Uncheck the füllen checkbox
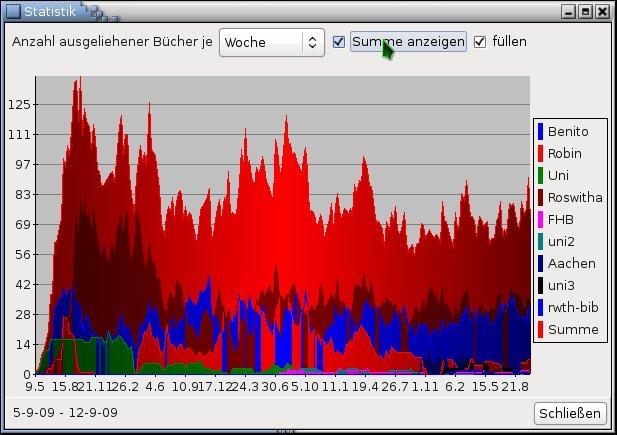Image resolution: width=617 pixels, height=435 pixels. pos(479,42)
